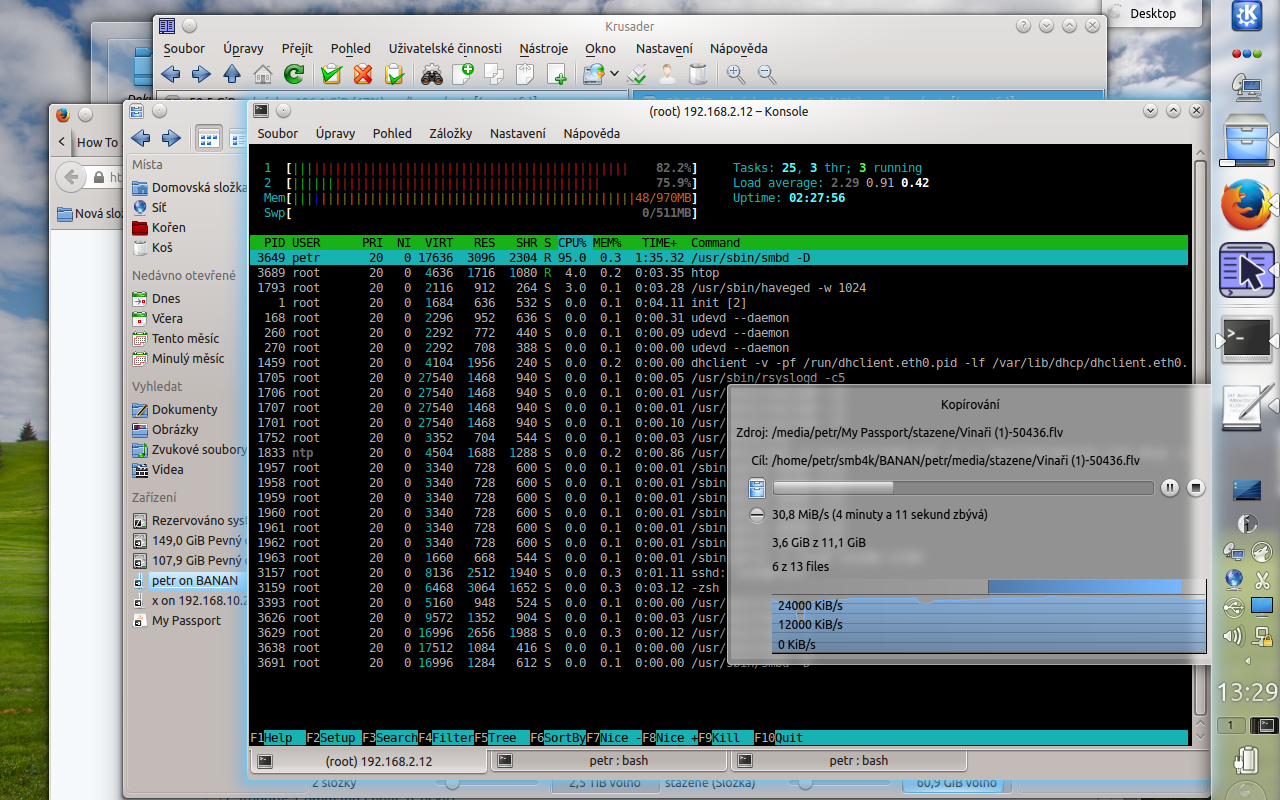Click the new document plus icon in Krusader
Viewport: 1280px width, 800px height.
click(462, 73)
